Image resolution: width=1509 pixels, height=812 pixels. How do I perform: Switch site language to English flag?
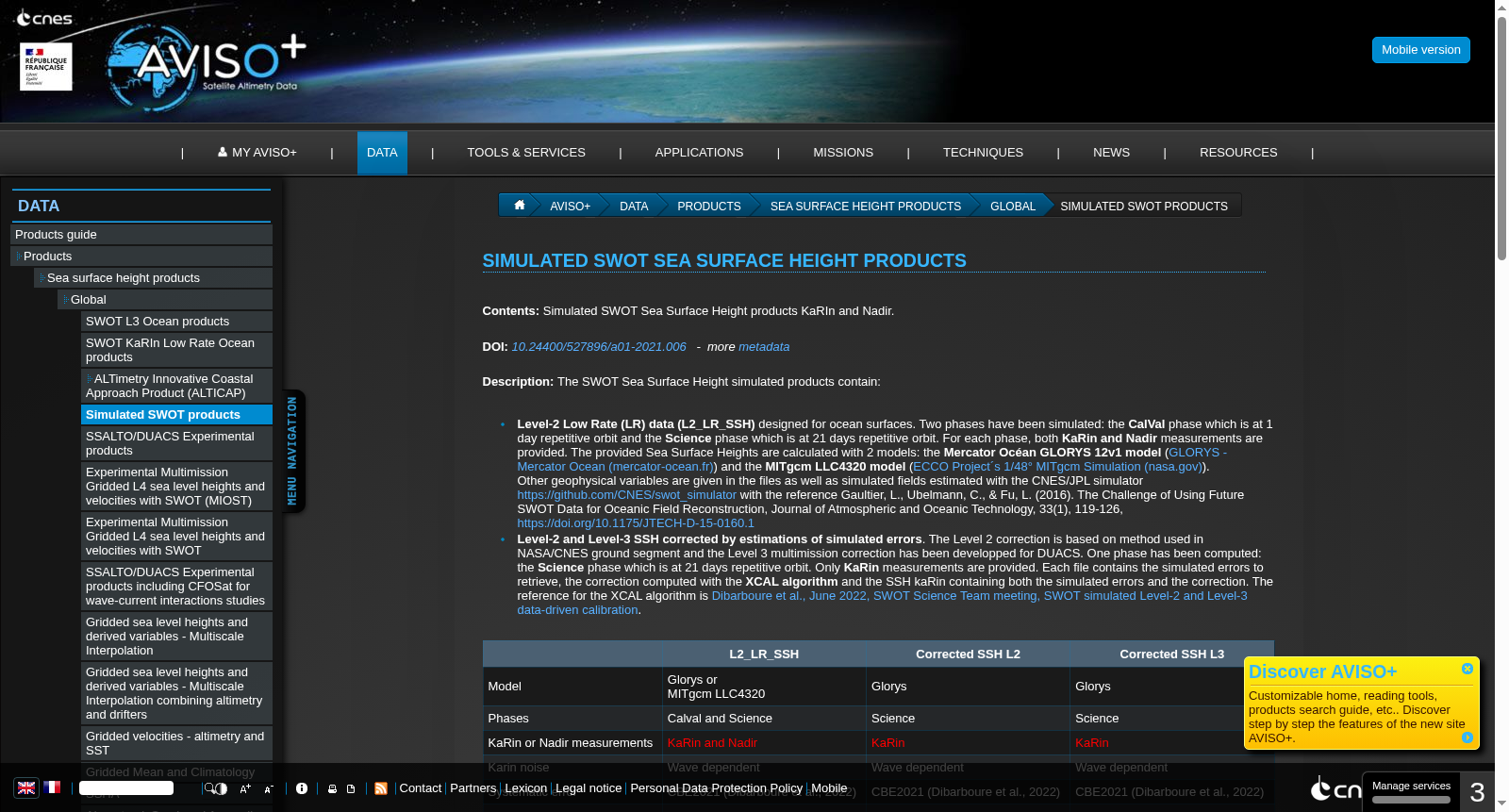point(26,788)
